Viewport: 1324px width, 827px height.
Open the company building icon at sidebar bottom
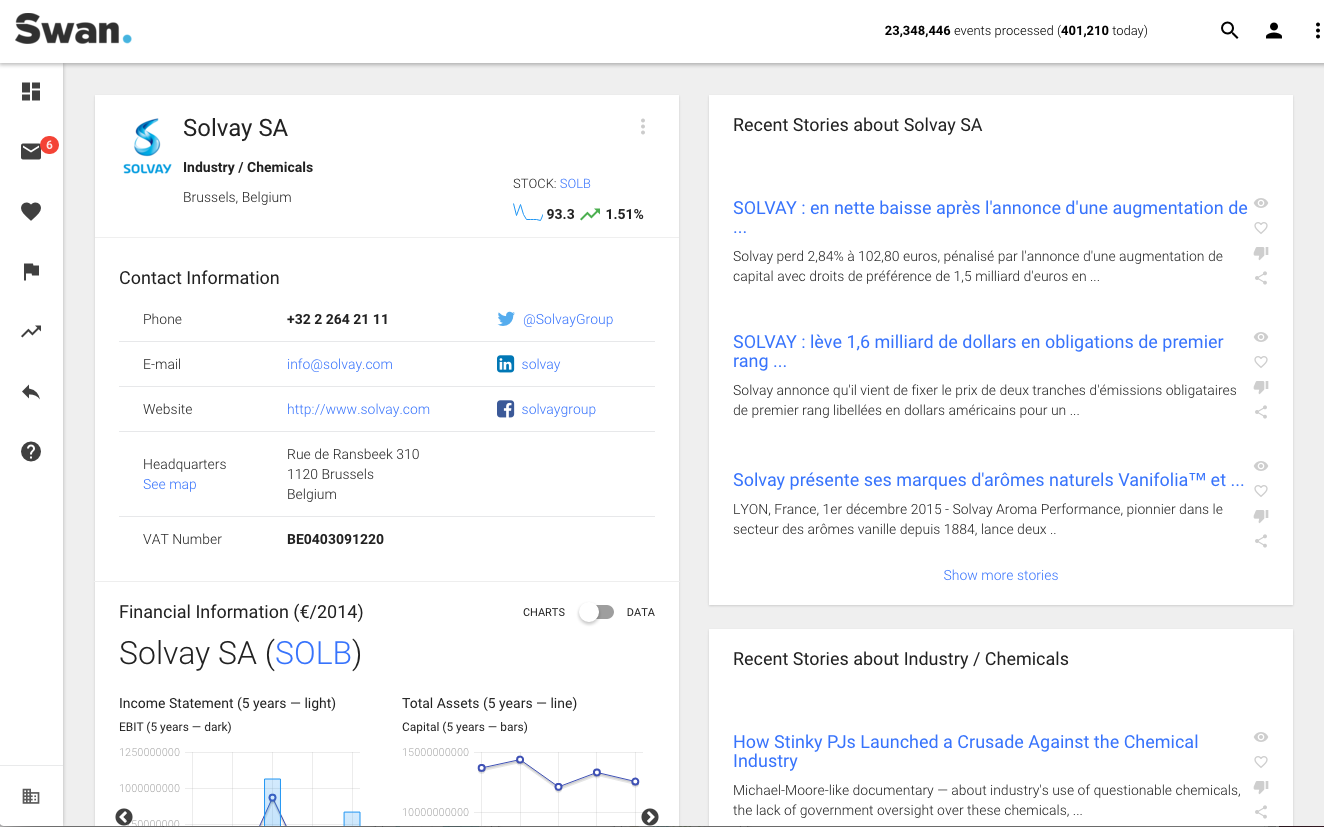[31, 797]
